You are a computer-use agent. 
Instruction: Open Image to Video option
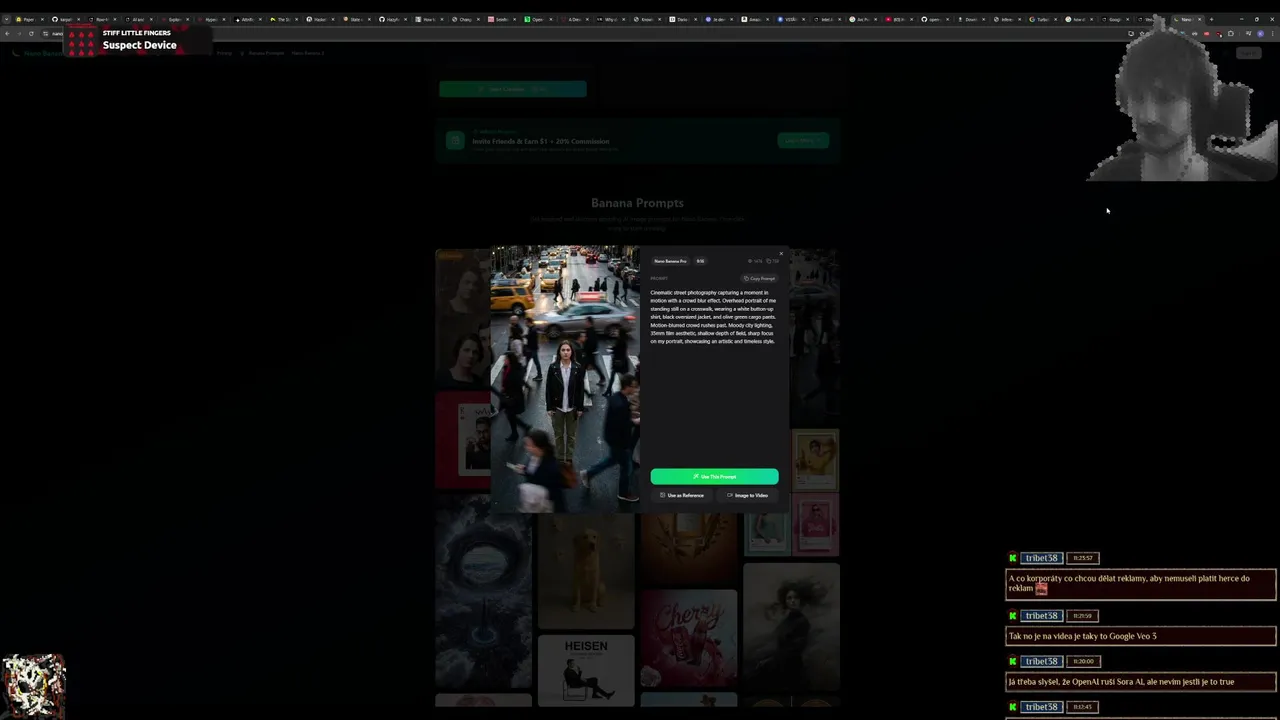[747, 495]
